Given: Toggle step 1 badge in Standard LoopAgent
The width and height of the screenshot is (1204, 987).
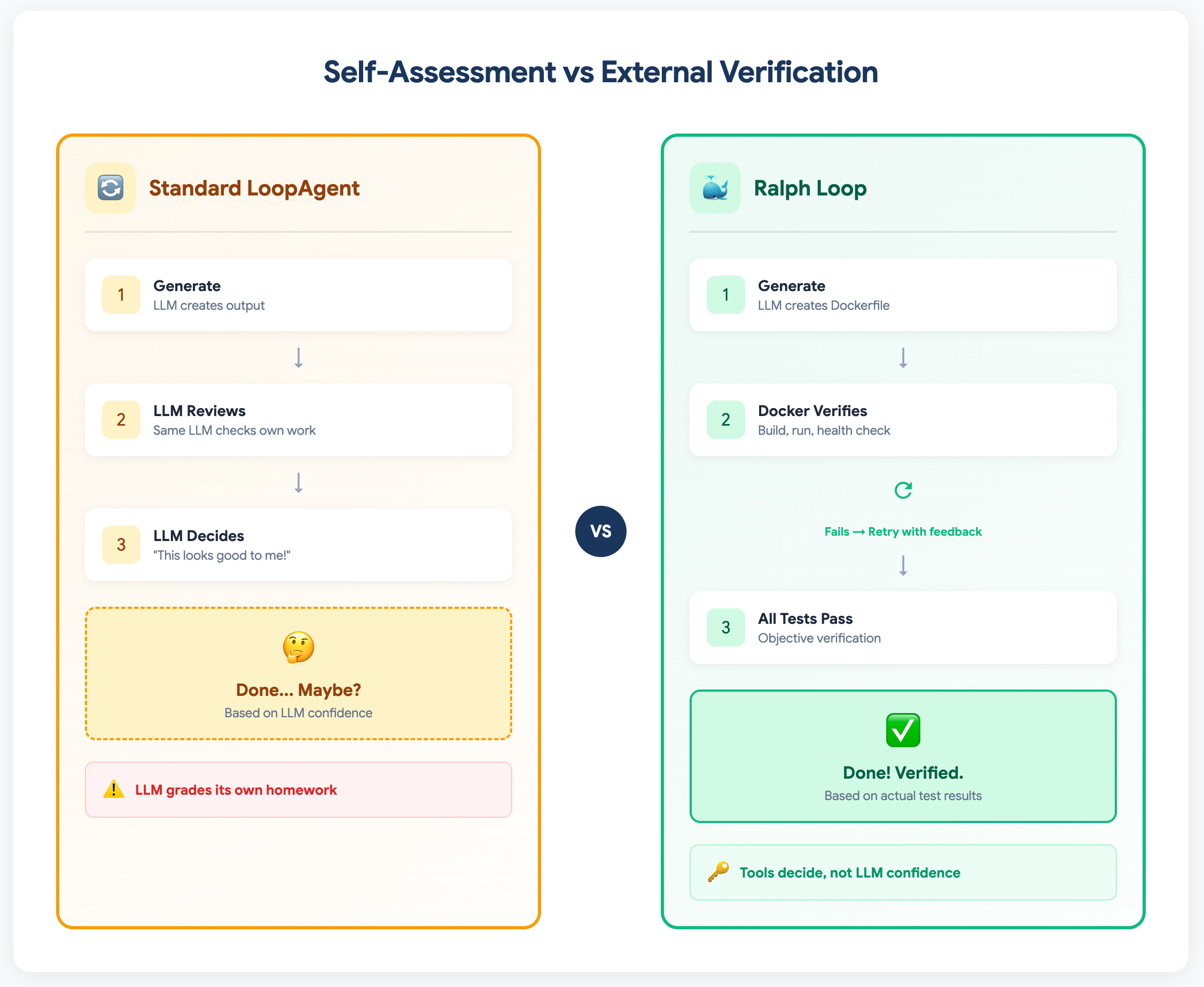Looking at the screenshot, I should coord(121,294).
